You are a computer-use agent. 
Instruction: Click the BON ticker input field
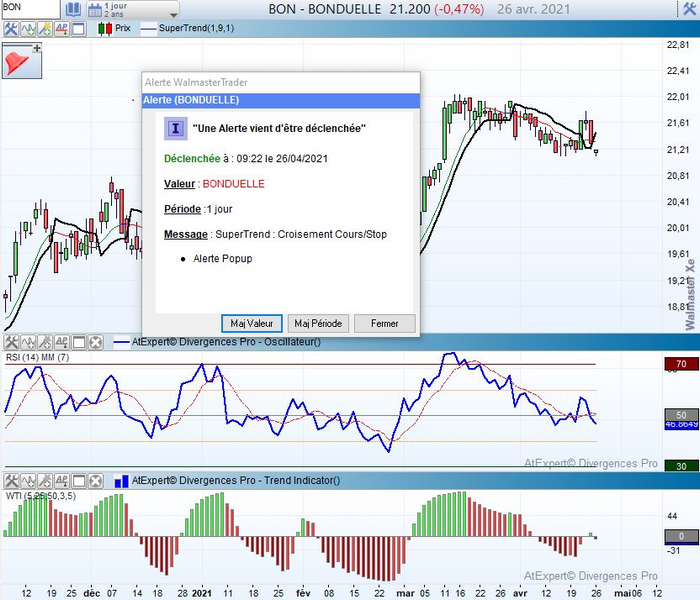pyautogui.click(x=30, y=9)
